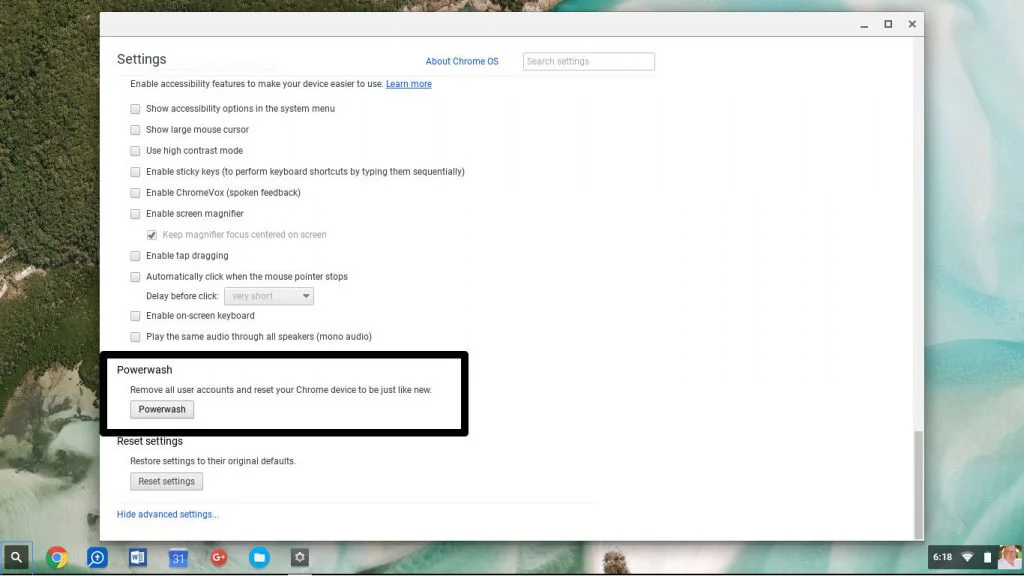Toggle show large mouse cursor
The width and height of the screenshot is (1024, 576).
[x=135, y=129]
